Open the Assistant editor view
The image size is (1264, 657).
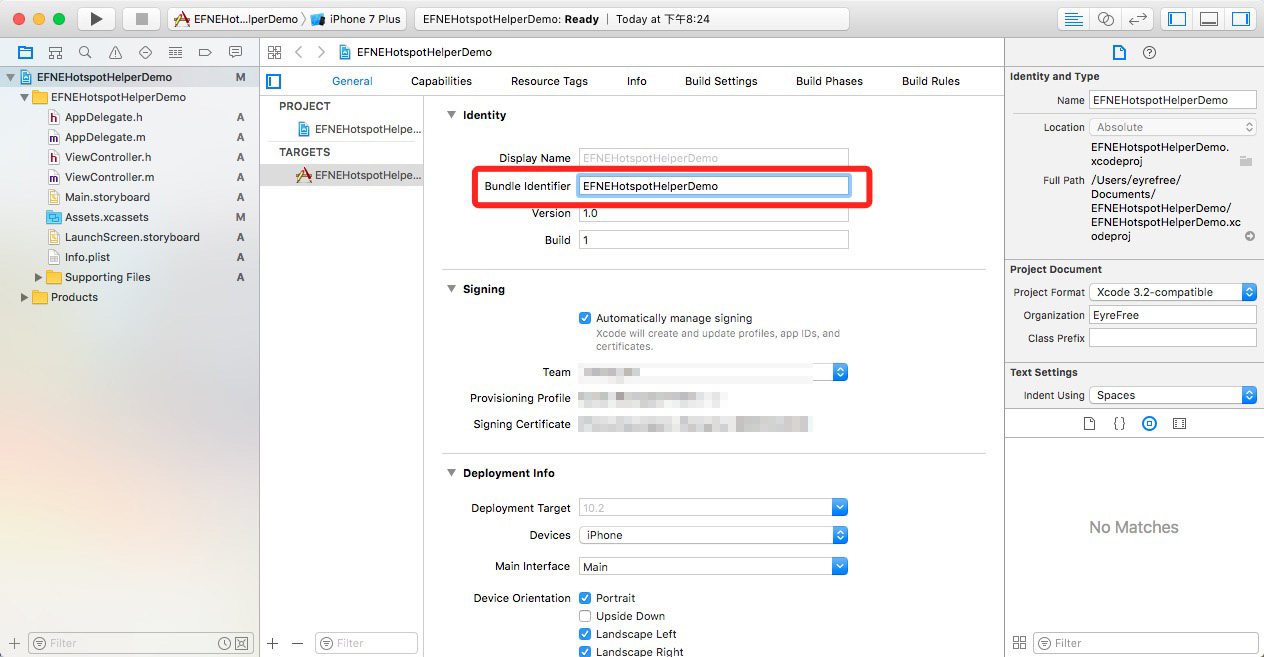tap(1105, 19)
